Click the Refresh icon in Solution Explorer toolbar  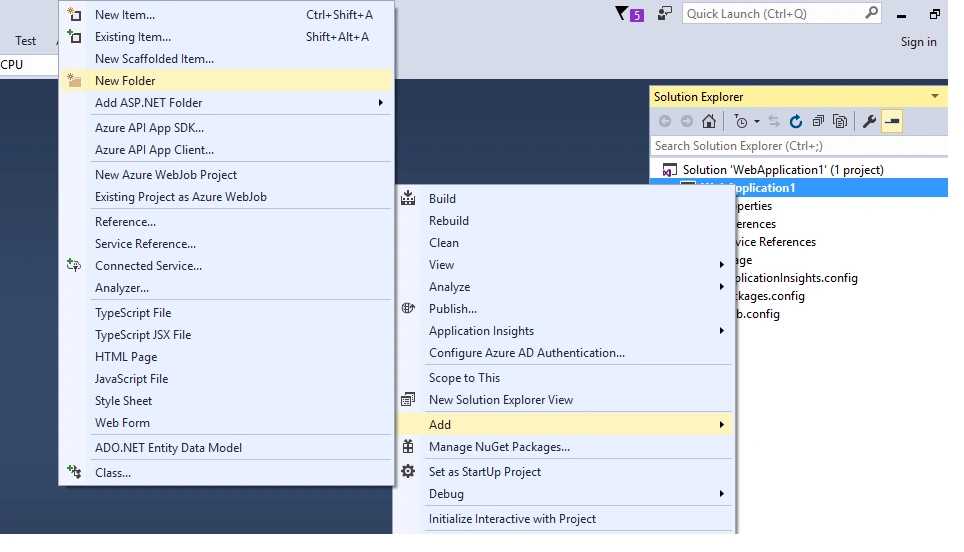pos(796,122)
